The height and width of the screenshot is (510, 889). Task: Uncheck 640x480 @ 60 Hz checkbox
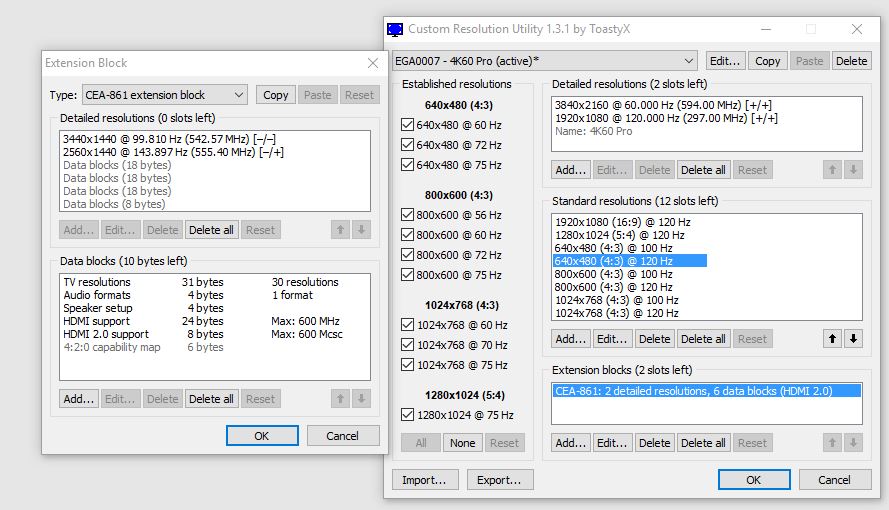(407, 125)
